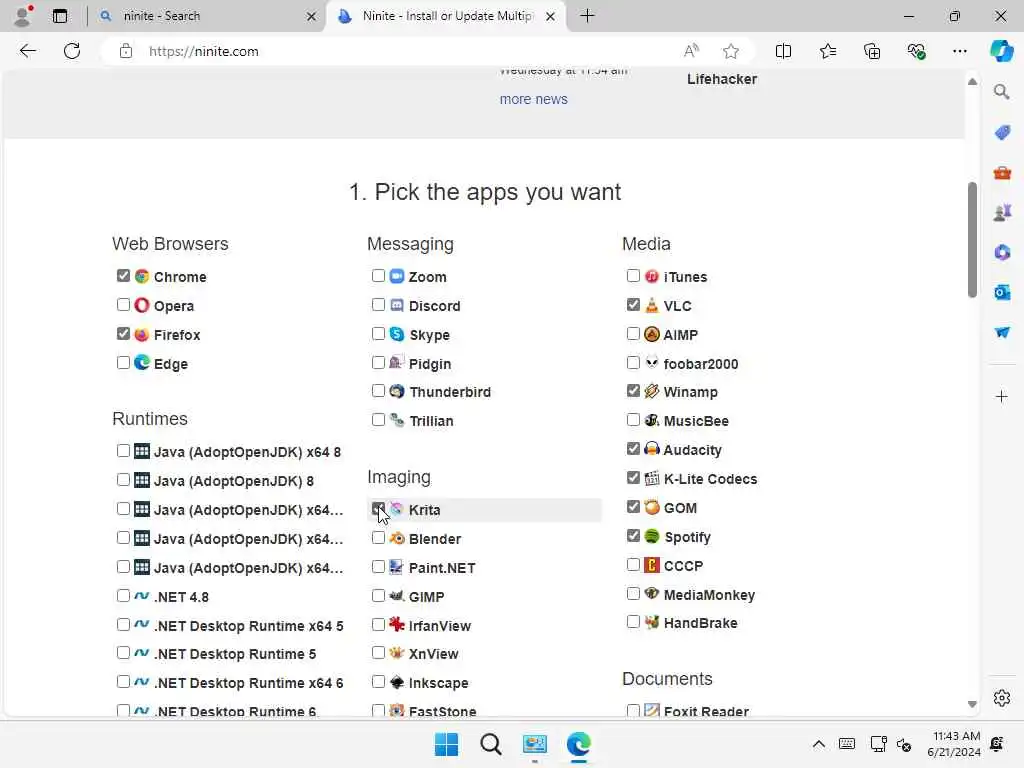Tick the .NET 4.8 checkbox
Screen dimensions: 1024x768
tap(123, 596)
